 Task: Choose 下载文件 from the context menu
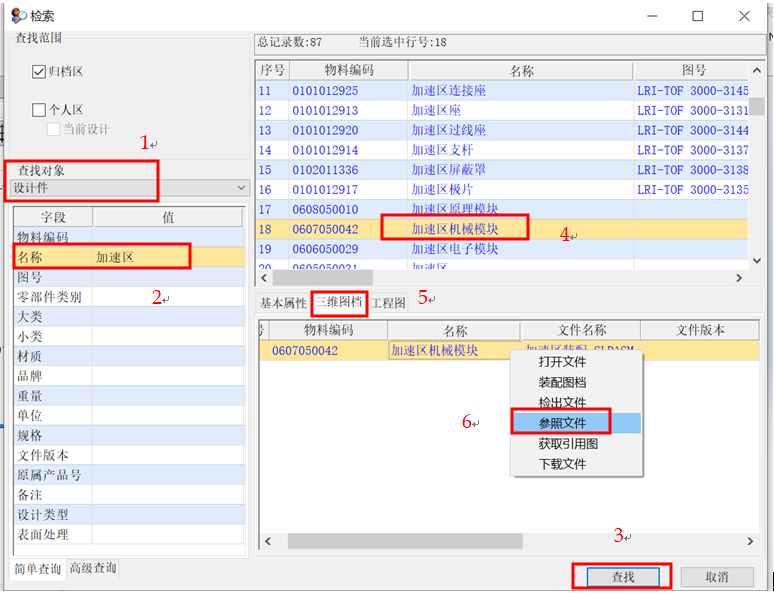click(x=562, y=464)
